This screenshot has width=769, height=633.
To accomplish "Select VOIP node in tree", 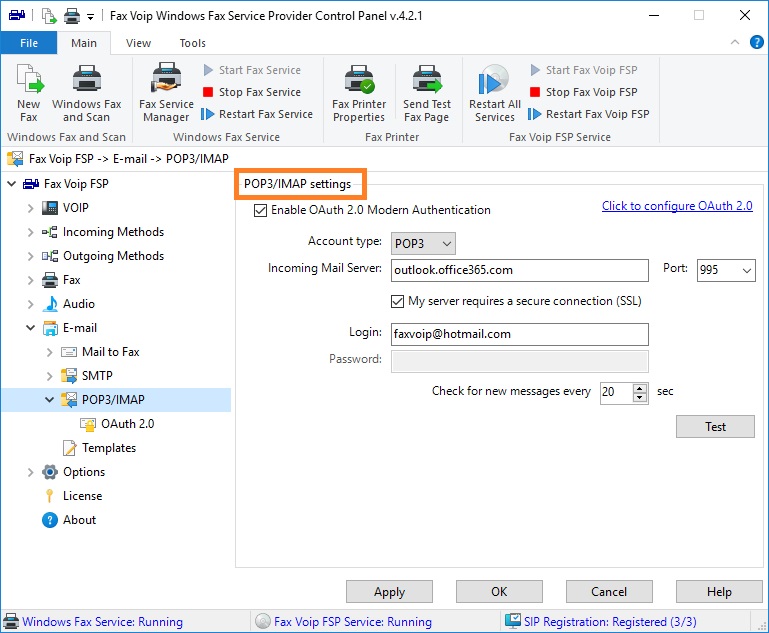I will (76, 208).
